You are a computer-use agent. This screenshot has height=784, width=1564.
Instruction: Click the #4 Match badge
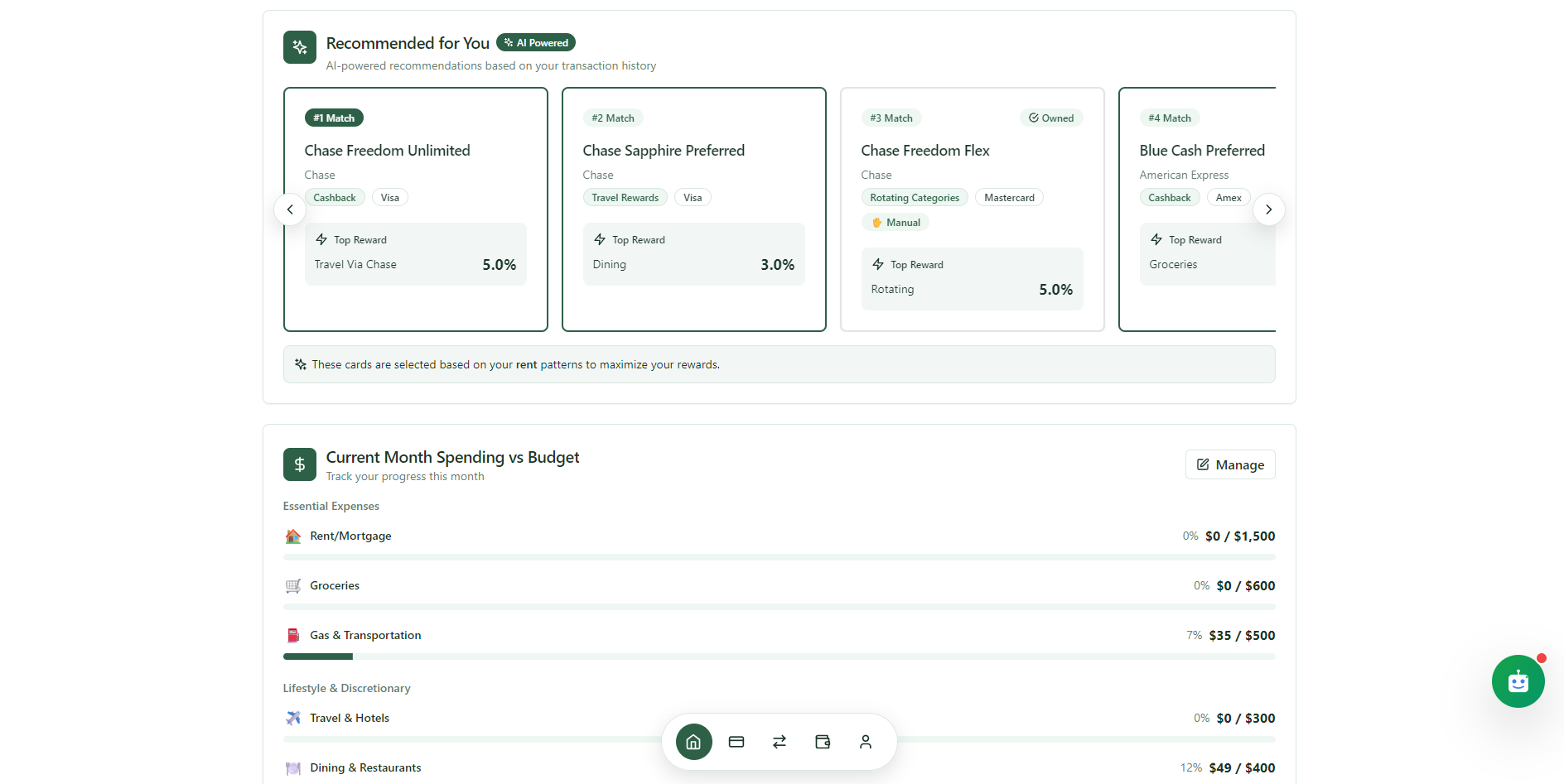[1170, 118]
